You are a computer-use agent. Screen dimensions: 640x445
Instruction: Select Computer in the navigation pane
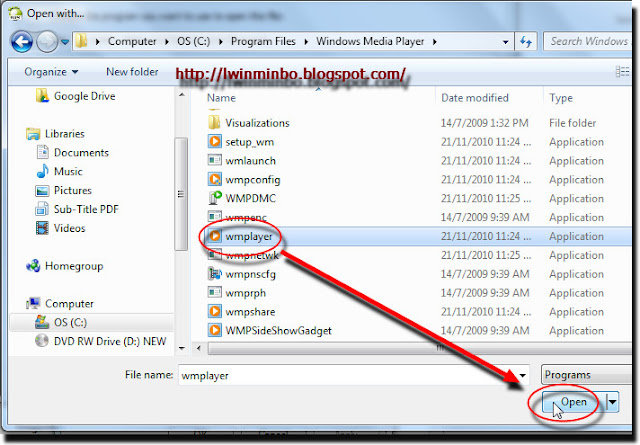[69, 303]
